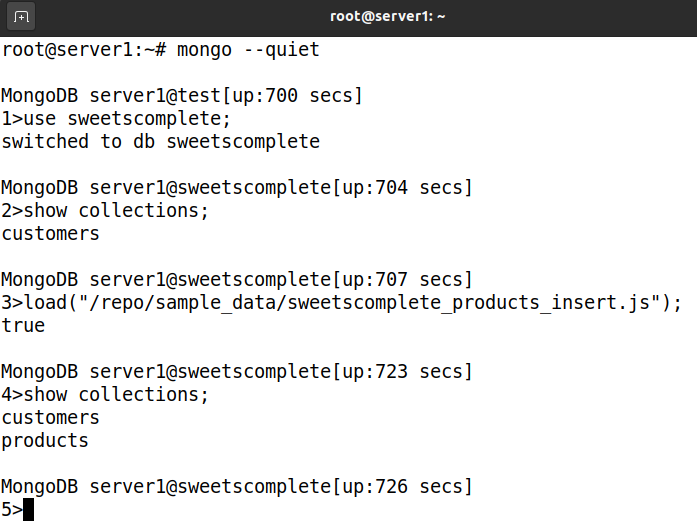Image resolution: width=697 pixels, height=522 pixels.
Task: Click 'customers' output below prompt 2
Action: click(50, 234)
